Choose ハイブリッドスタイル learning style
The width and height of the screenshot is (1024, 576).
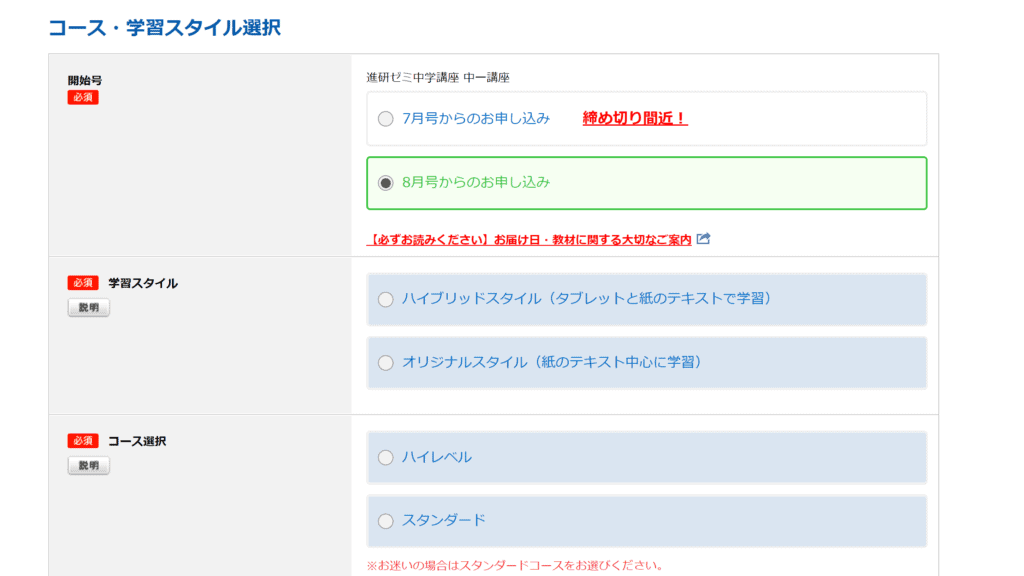[386, 299]
